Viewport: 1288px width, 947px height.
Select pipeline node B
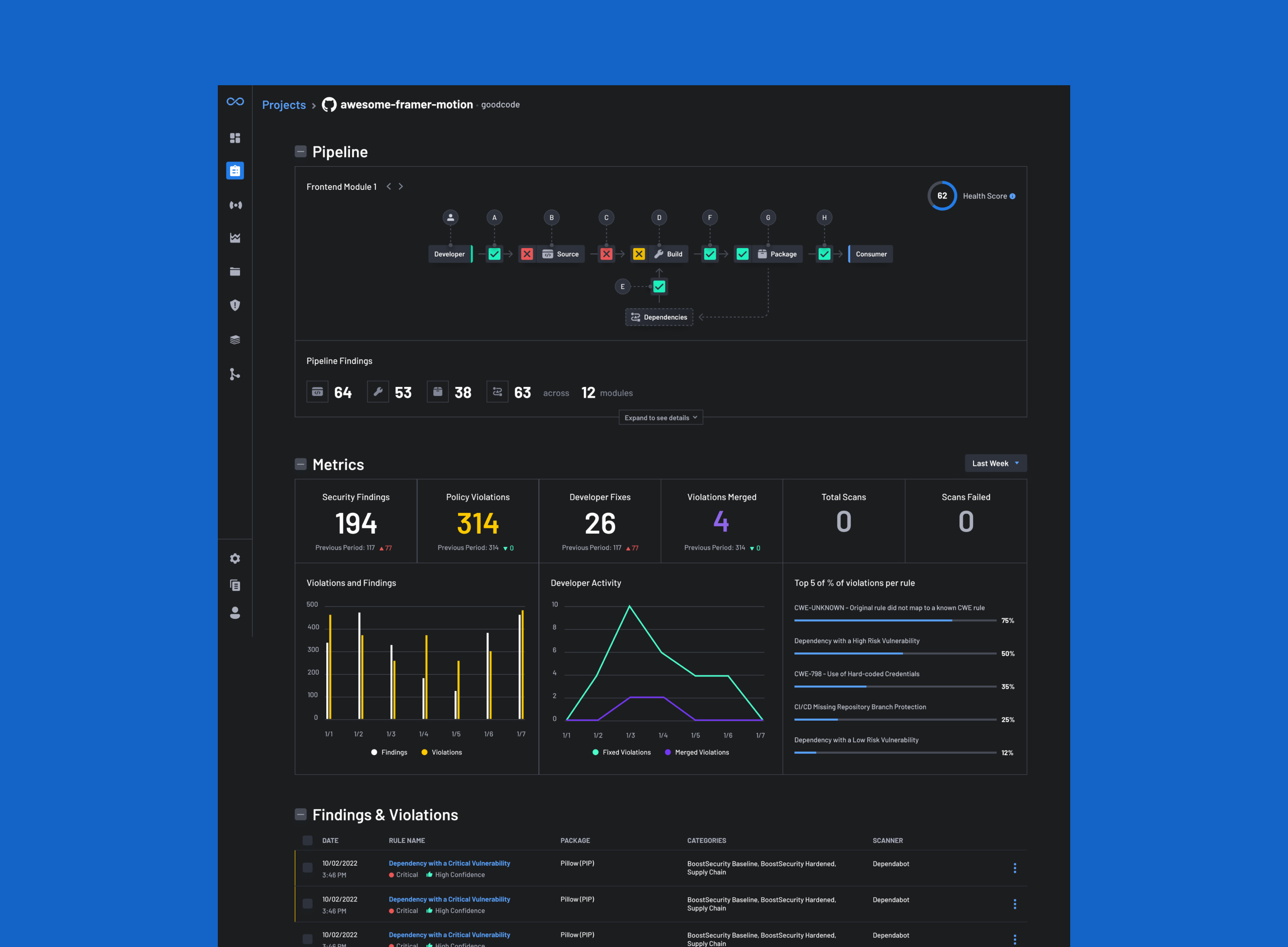pos(552,217)
